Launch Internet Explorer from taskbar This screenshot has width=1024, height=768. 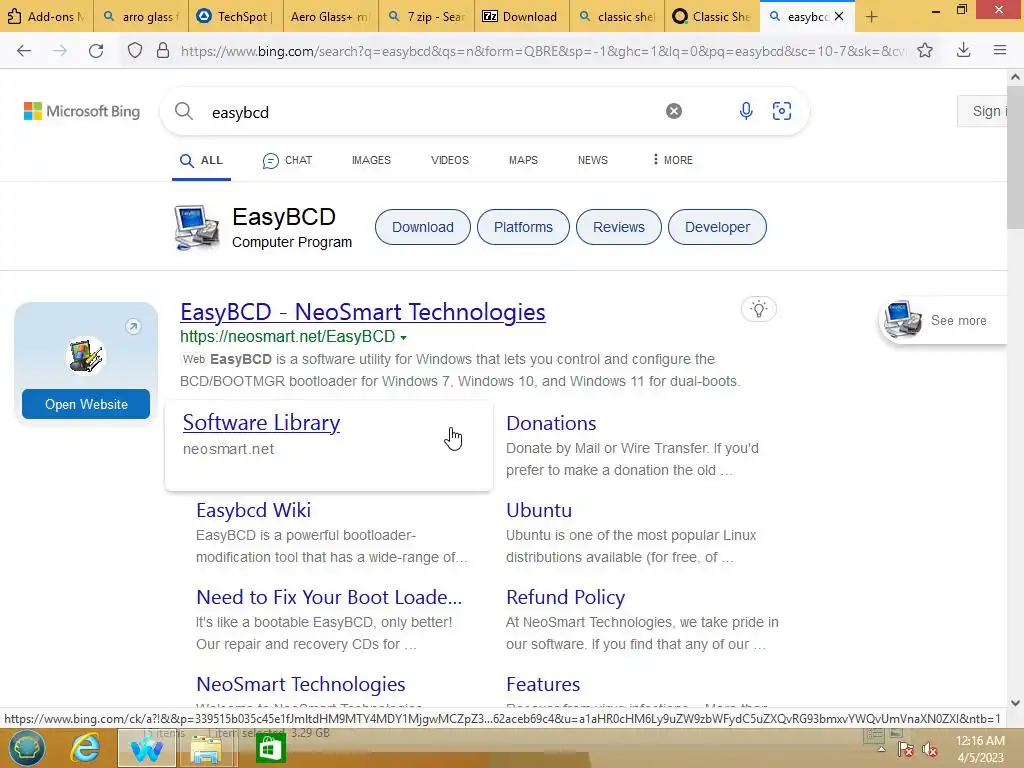coord(86,748)
